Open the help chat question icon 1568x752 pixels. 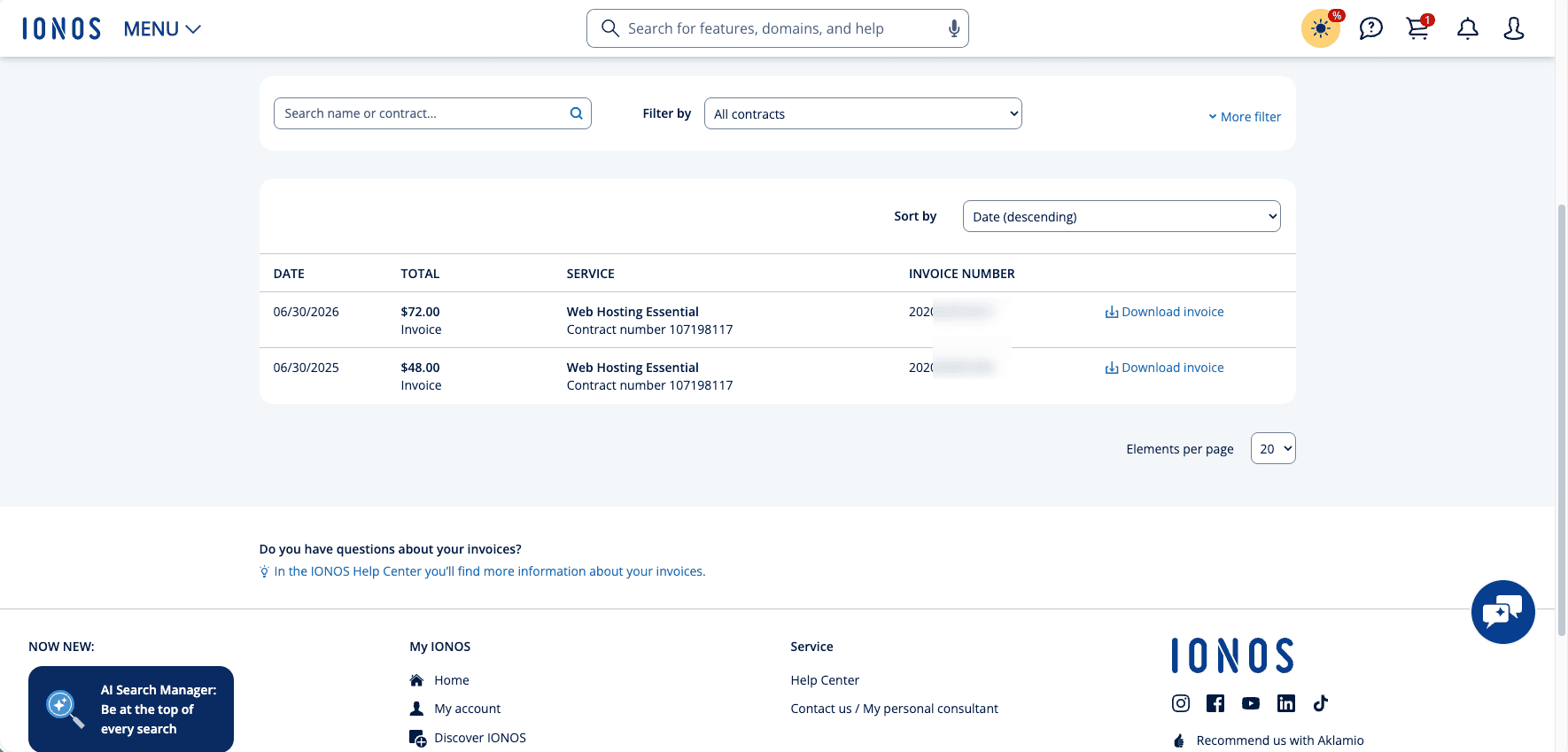[x=1370, y=28]
